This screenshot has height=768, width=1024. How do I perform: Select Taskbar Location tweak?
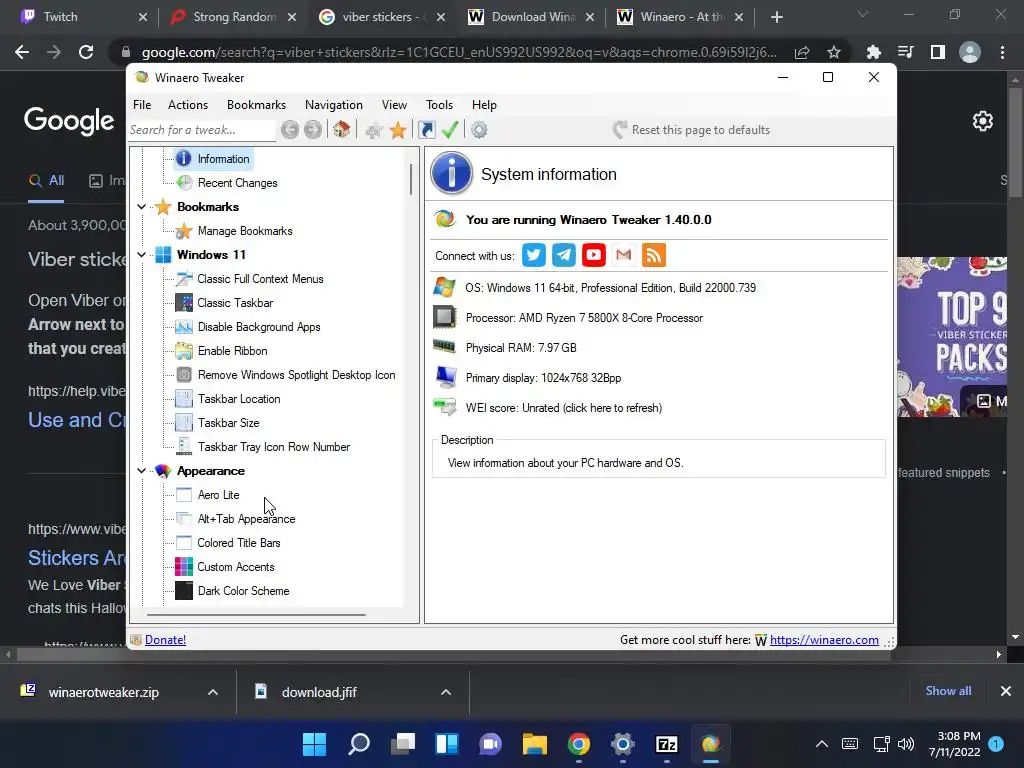pyautogui.click(x=239, y=399)
